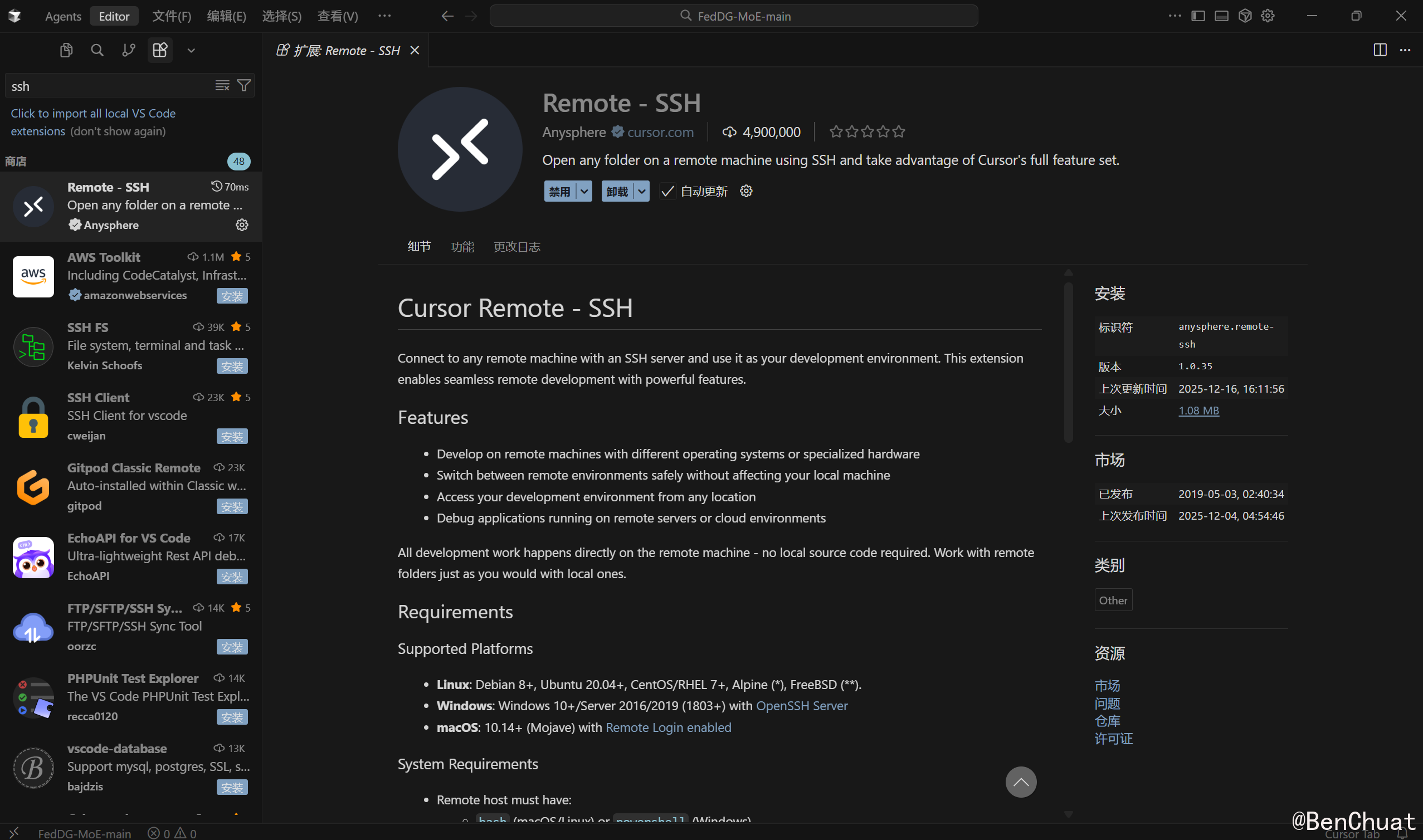
Task: Expand the 卸载 uninstall dropdown arrow
Action: point(641,191)
